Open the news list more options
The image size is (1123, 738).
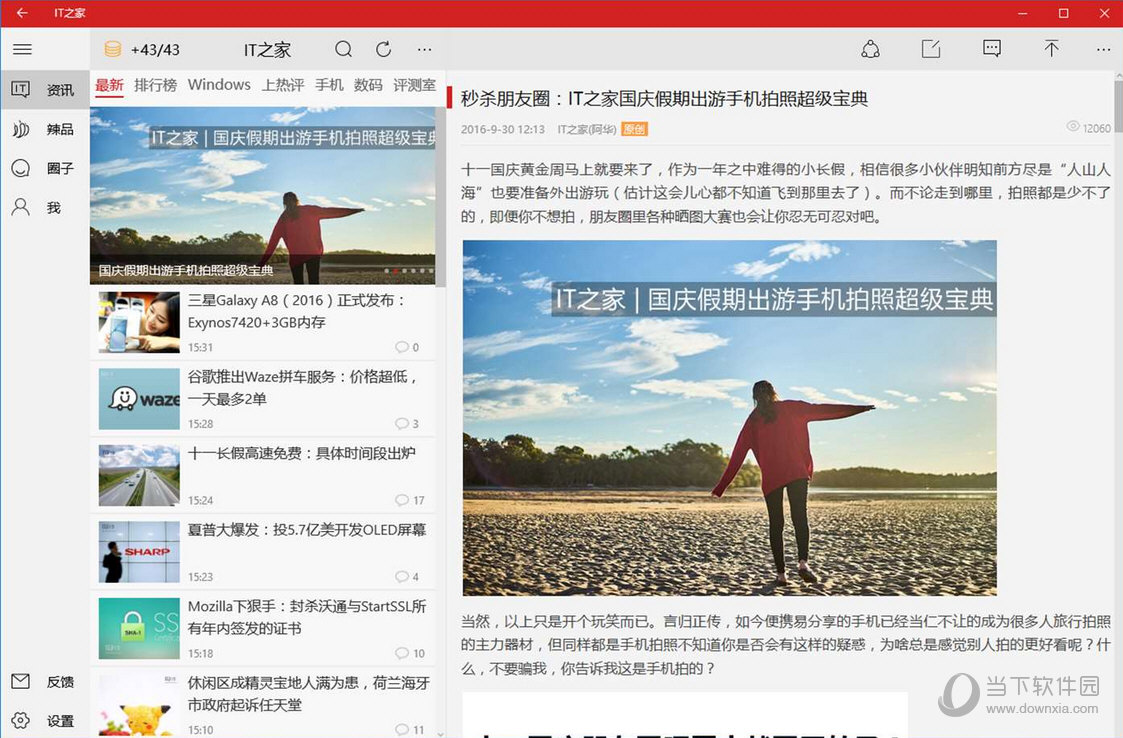point(425,49)
